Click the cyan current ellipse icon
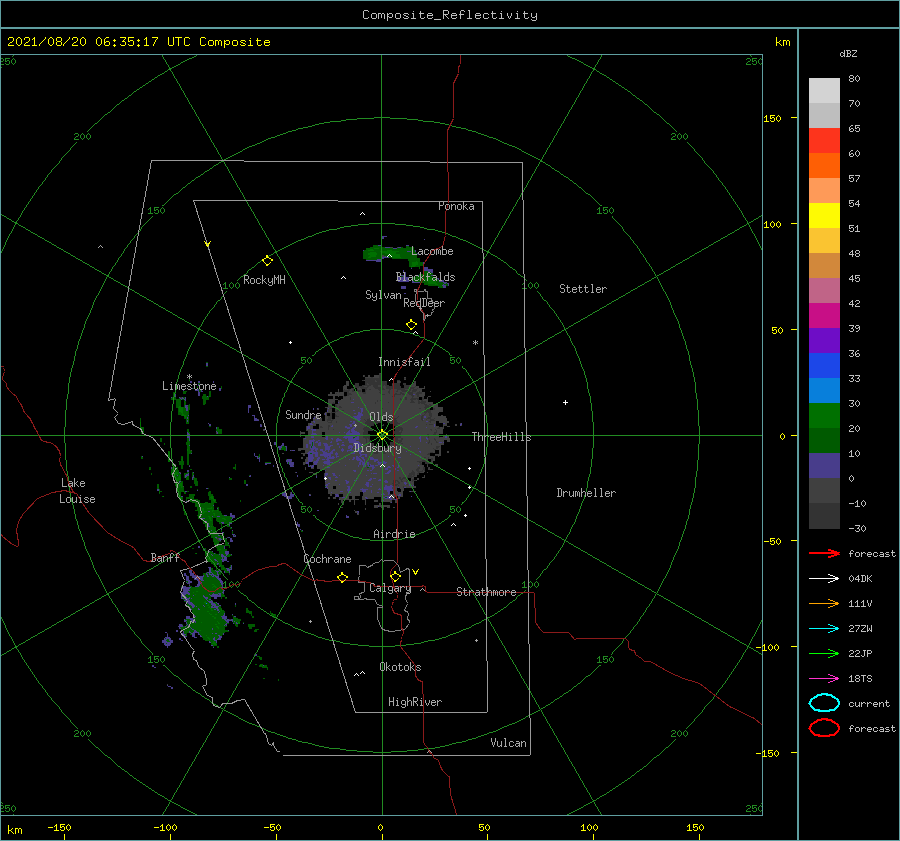 pyautogui.click(x=824, y=703)
